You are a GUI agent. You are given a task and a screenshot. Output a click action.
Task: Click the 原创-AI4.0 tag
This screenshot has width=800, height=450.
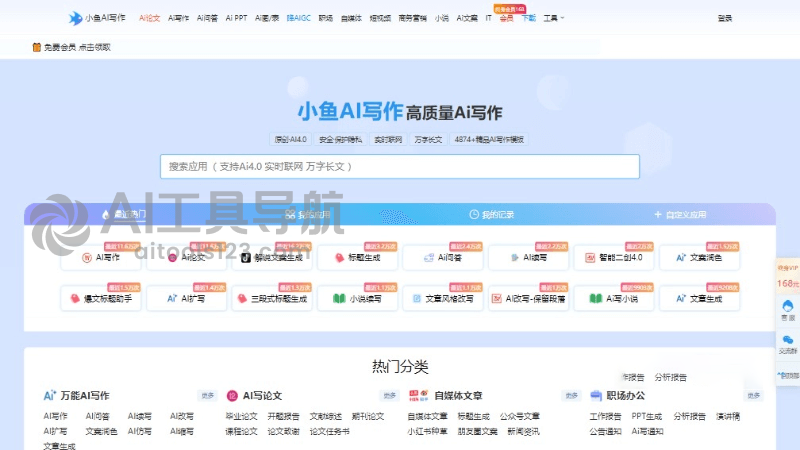290,139
